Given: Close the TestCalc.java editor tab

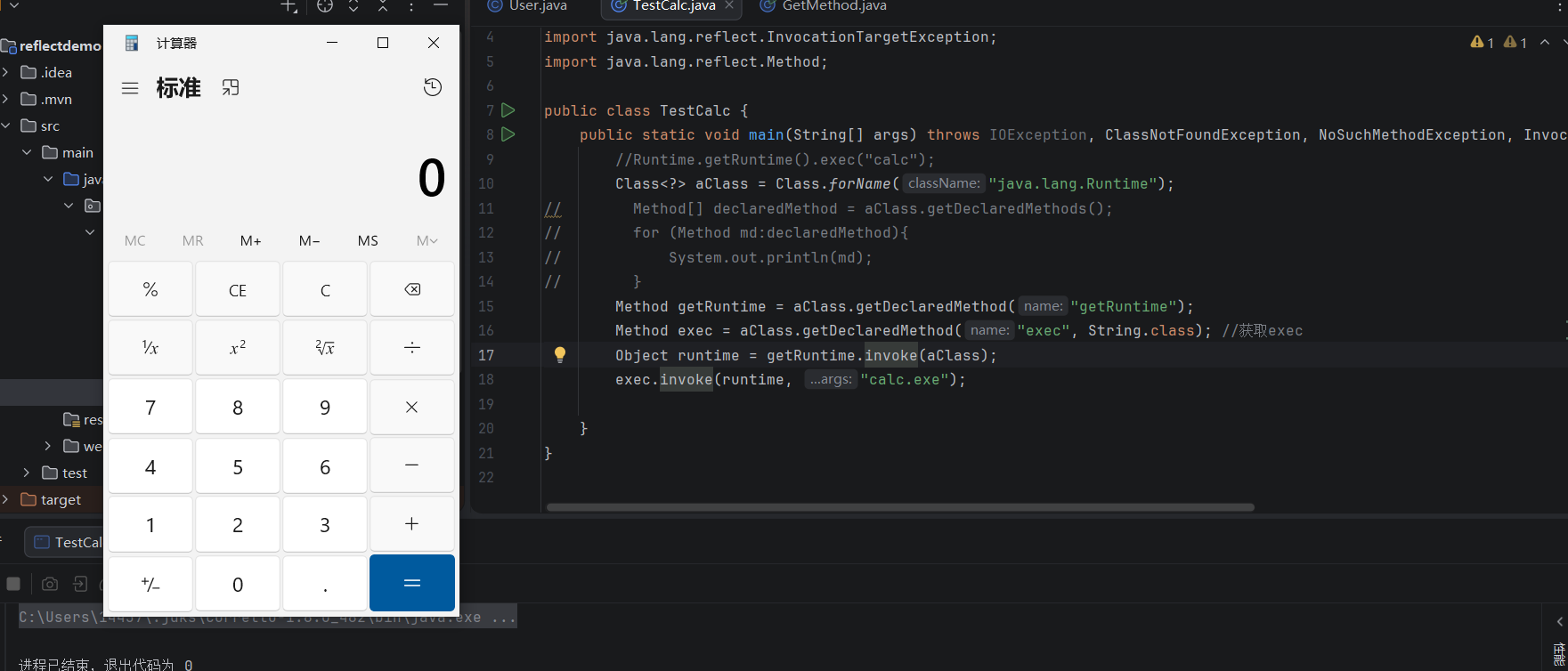Looking at the screenshot, I should (729, 5).
